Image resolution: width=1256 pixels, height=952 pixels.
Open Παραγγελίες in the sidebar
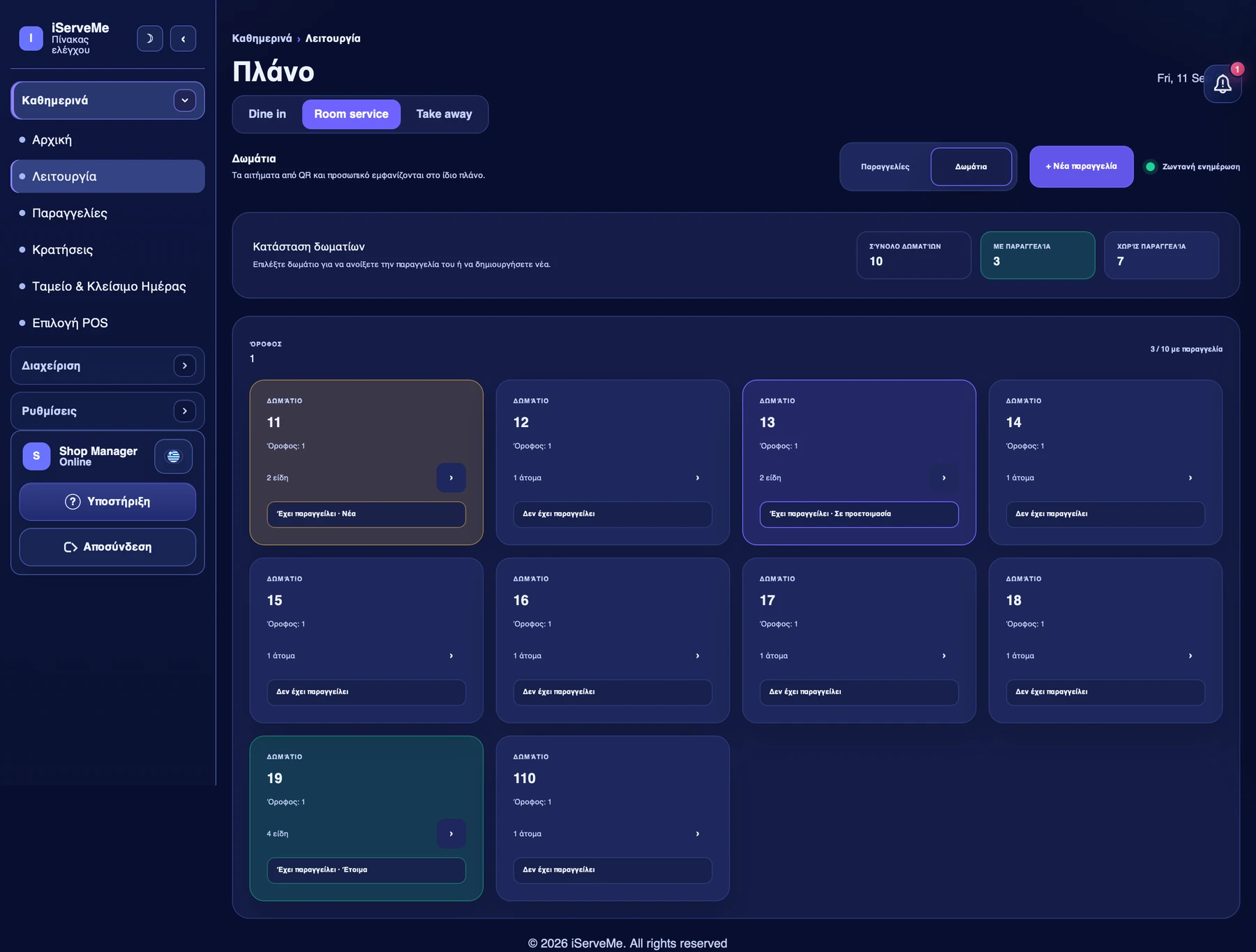coord(107,213)
